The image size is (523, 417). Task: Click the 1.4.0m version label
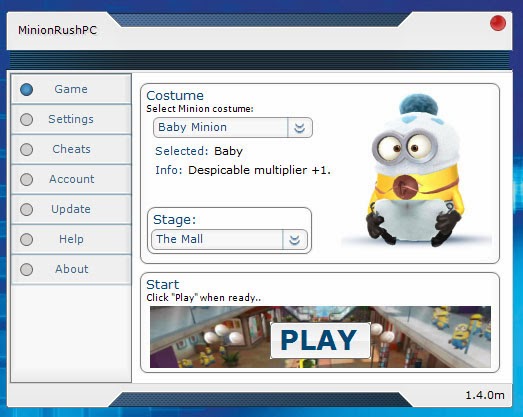coord(485,395)
